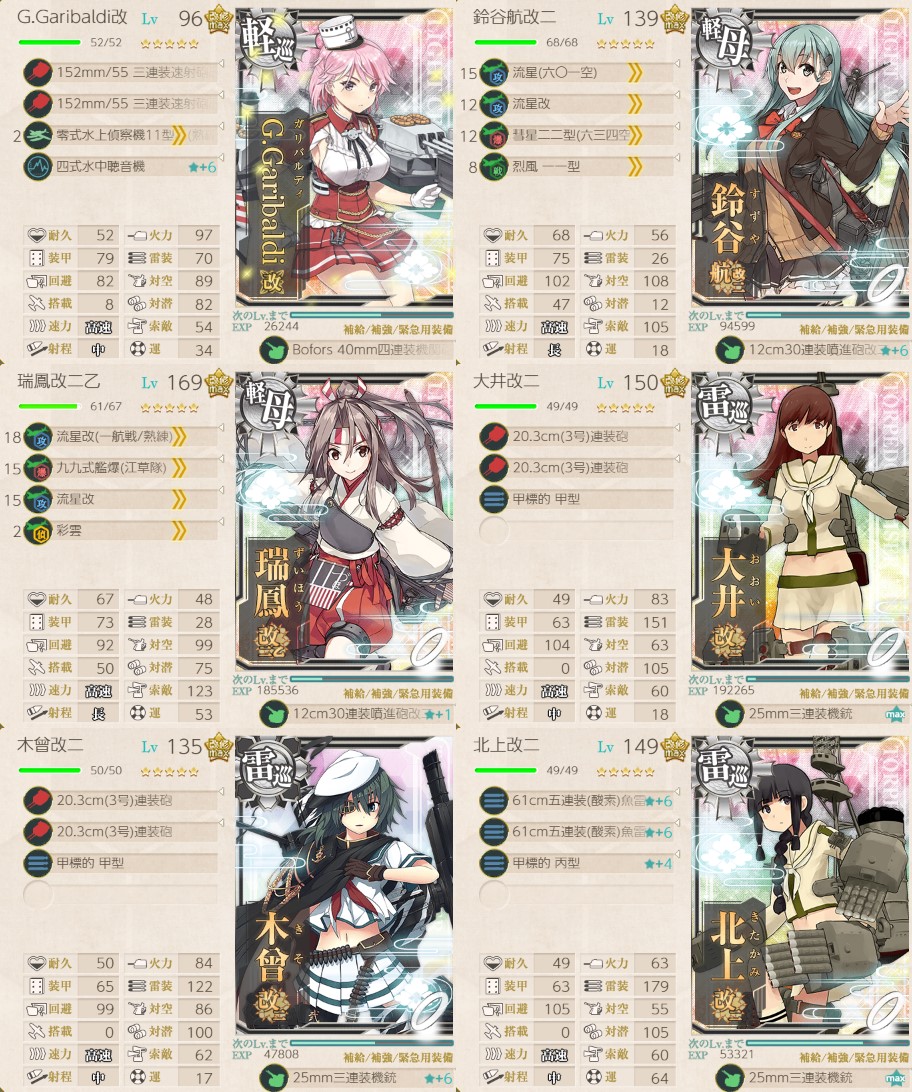Viewport: 912px width, 1092px height.
Task: Click the empty fourth slot circle of 北上改二
Action: (x=494, y=894)
